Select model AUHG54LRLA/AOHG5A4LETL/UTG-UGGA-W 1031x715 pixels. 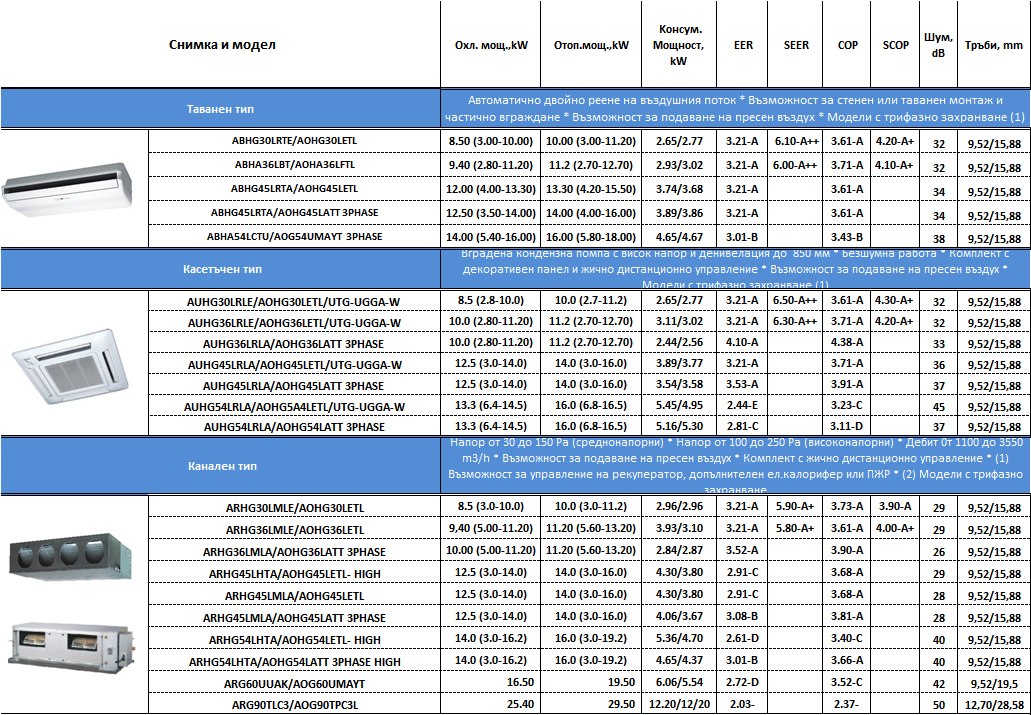pos(295,407)
